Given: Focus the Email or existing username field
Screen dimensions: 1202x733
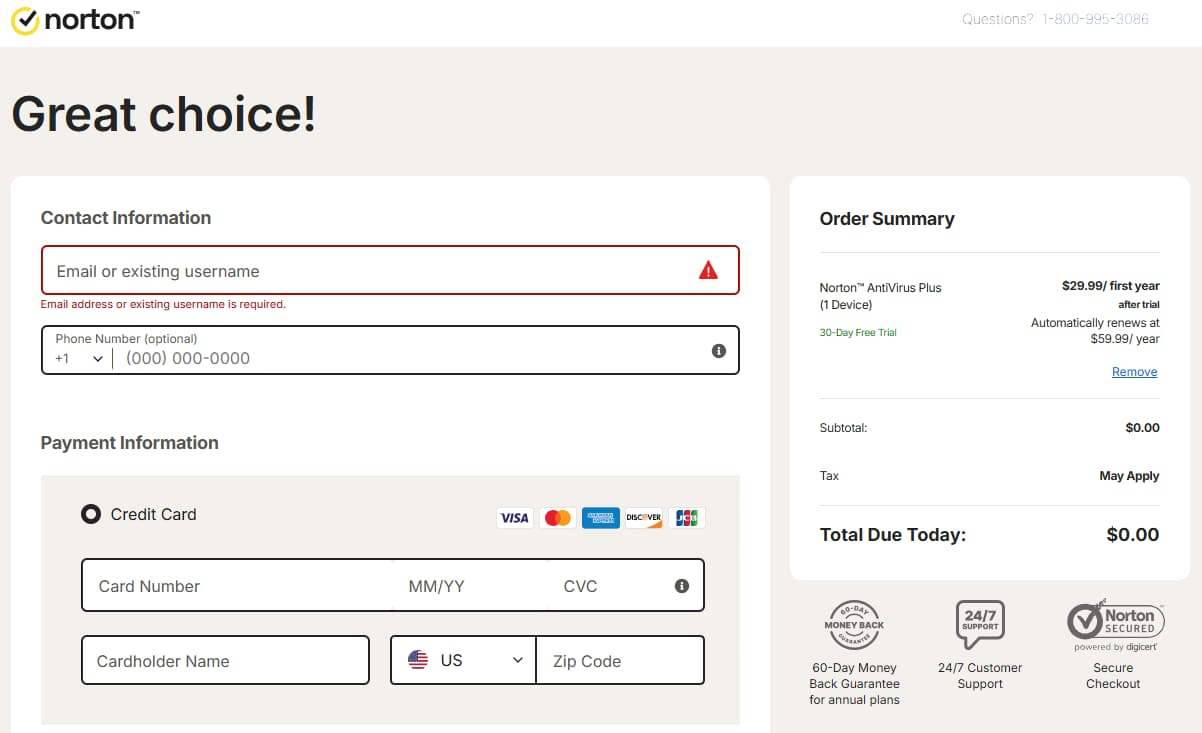Looking at the screenshot, I should 390,270.
